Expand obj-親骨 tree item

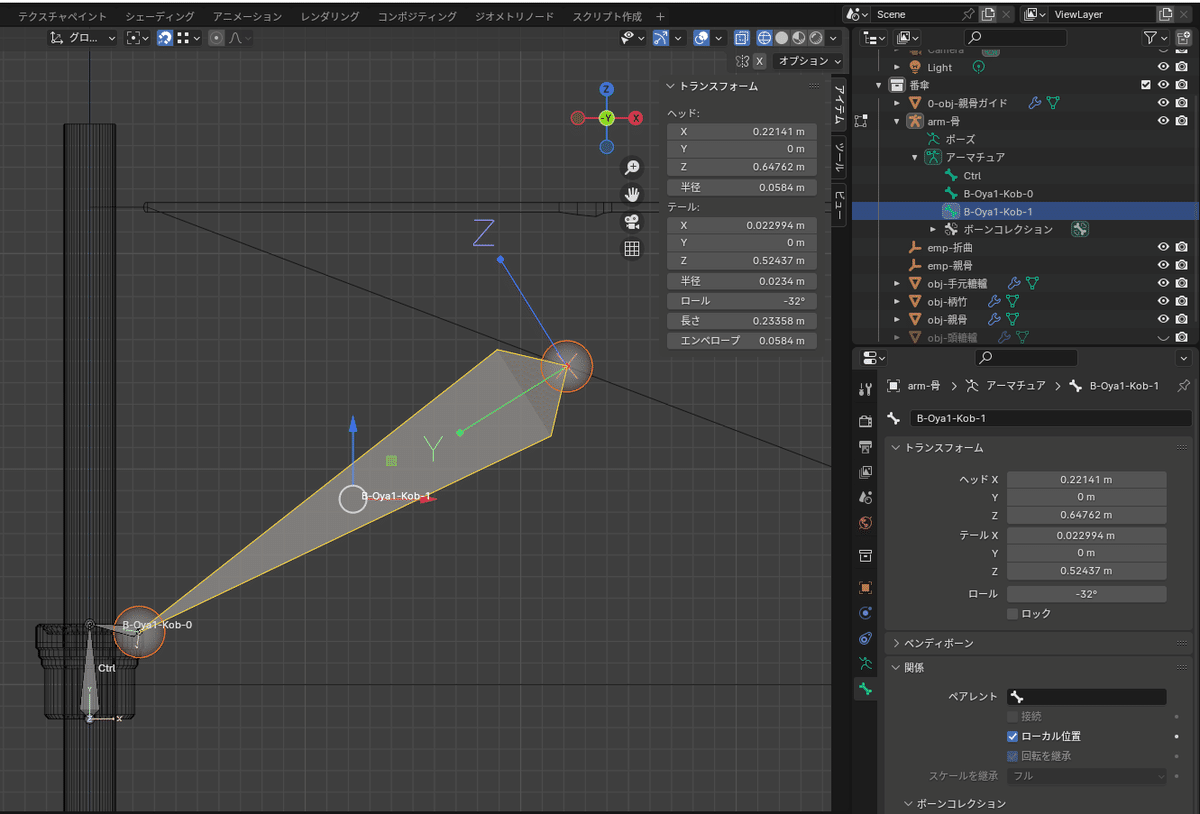coord(897,319)
